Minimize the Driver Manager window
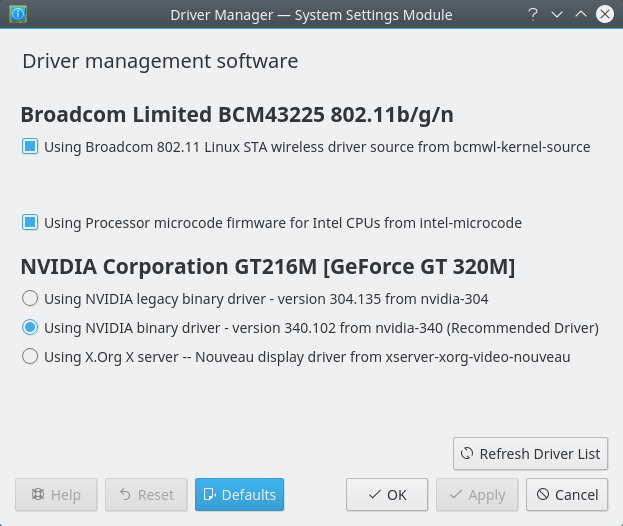This screenshot has height=526, width=623. coord(557,14)
